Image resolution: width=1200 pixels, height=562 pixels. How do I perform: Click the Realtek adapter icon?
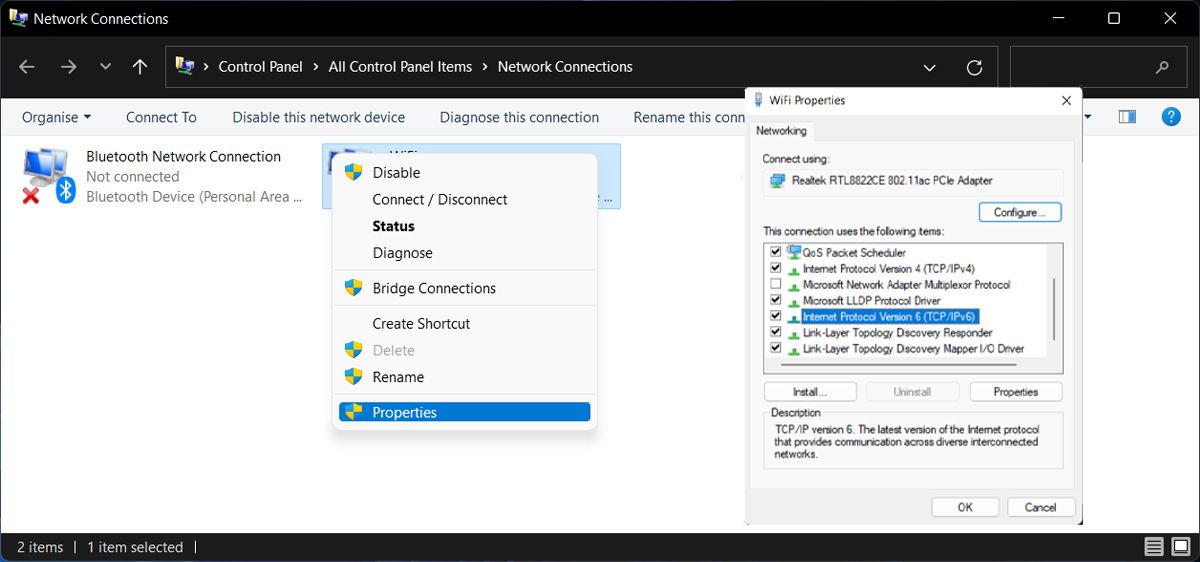[x=778, y=181]
